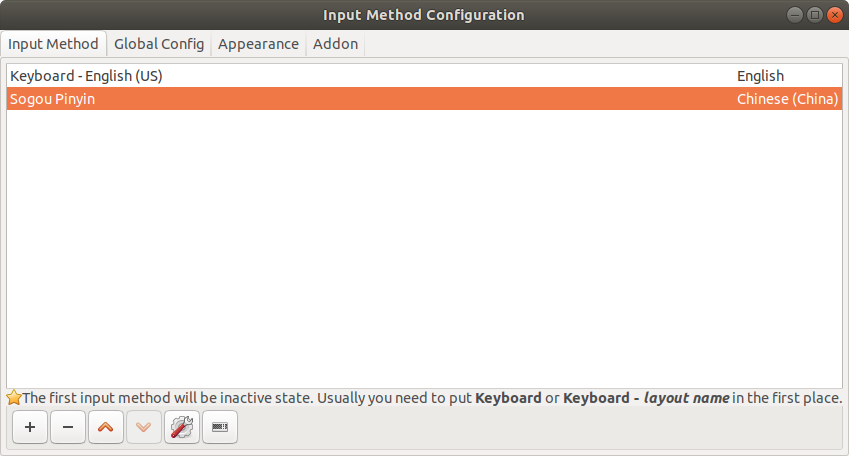Image resolution: width=849 pixels, height=456 pixels.
Task: Minimize the Input Method Configuration window
Action: [793, 15]
